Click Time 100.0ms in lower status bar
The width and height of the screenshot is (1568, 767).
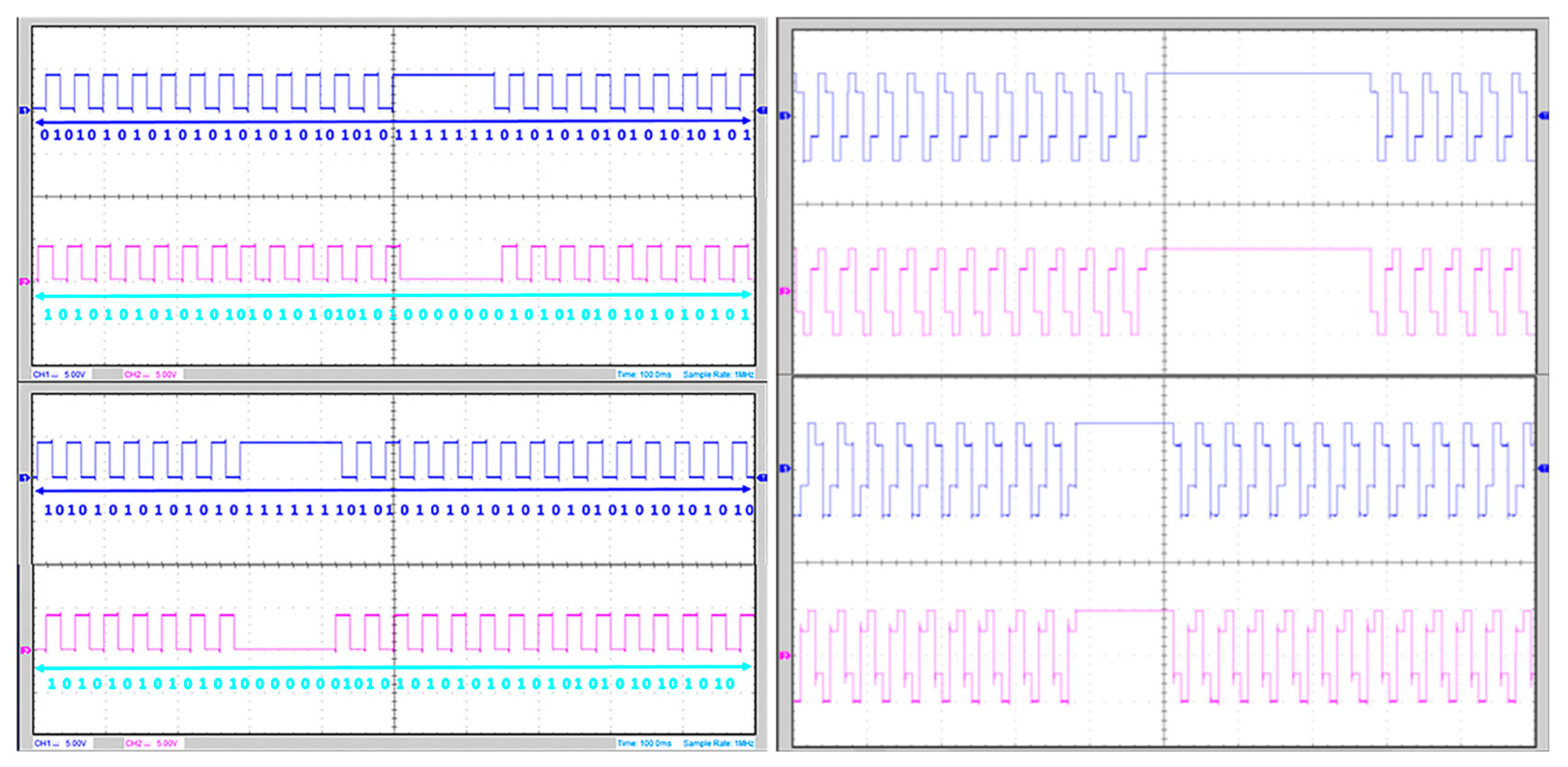tap(644, 743)
